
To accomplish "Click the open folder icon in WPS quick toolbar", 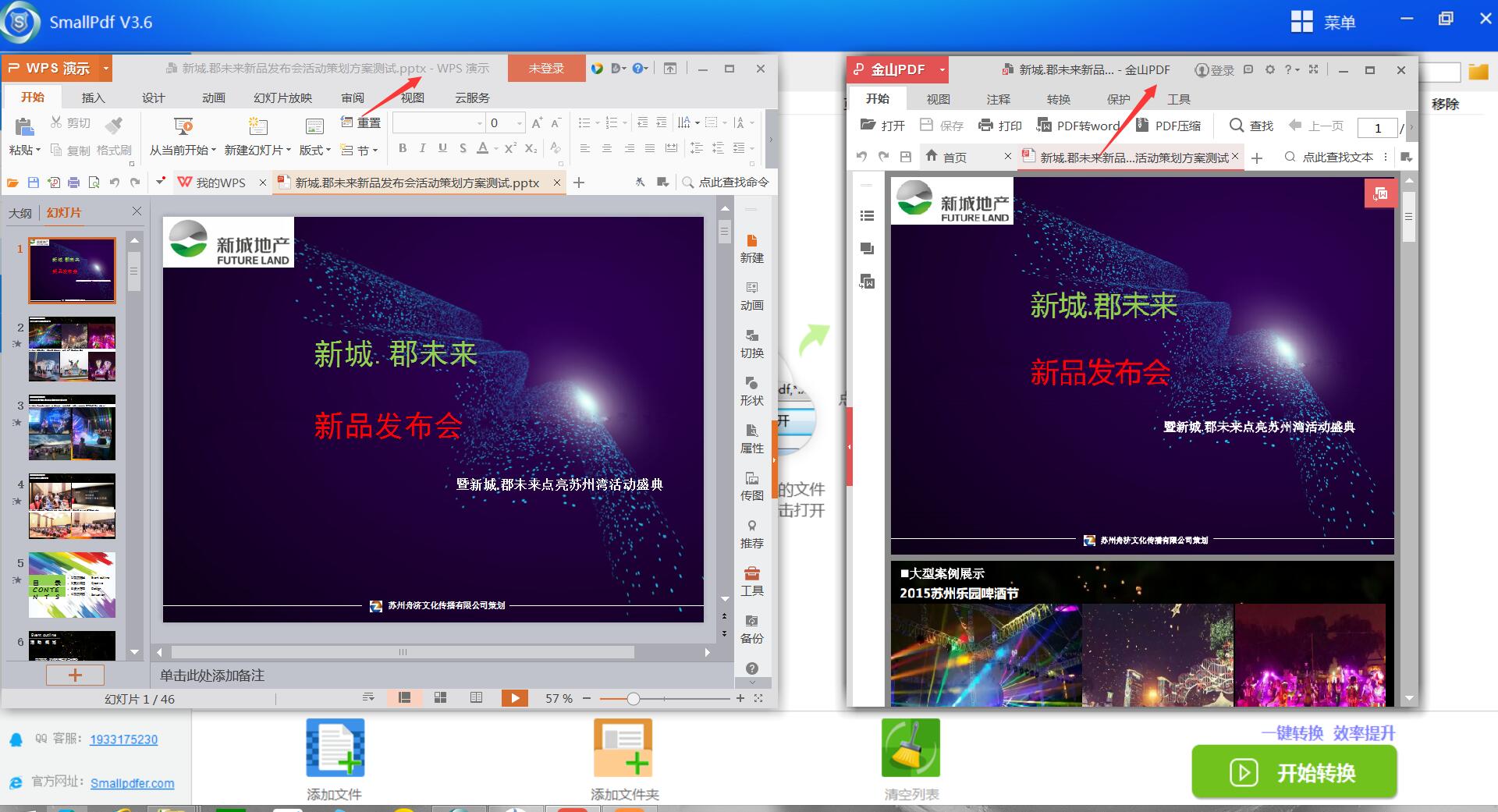I will 12,183.
